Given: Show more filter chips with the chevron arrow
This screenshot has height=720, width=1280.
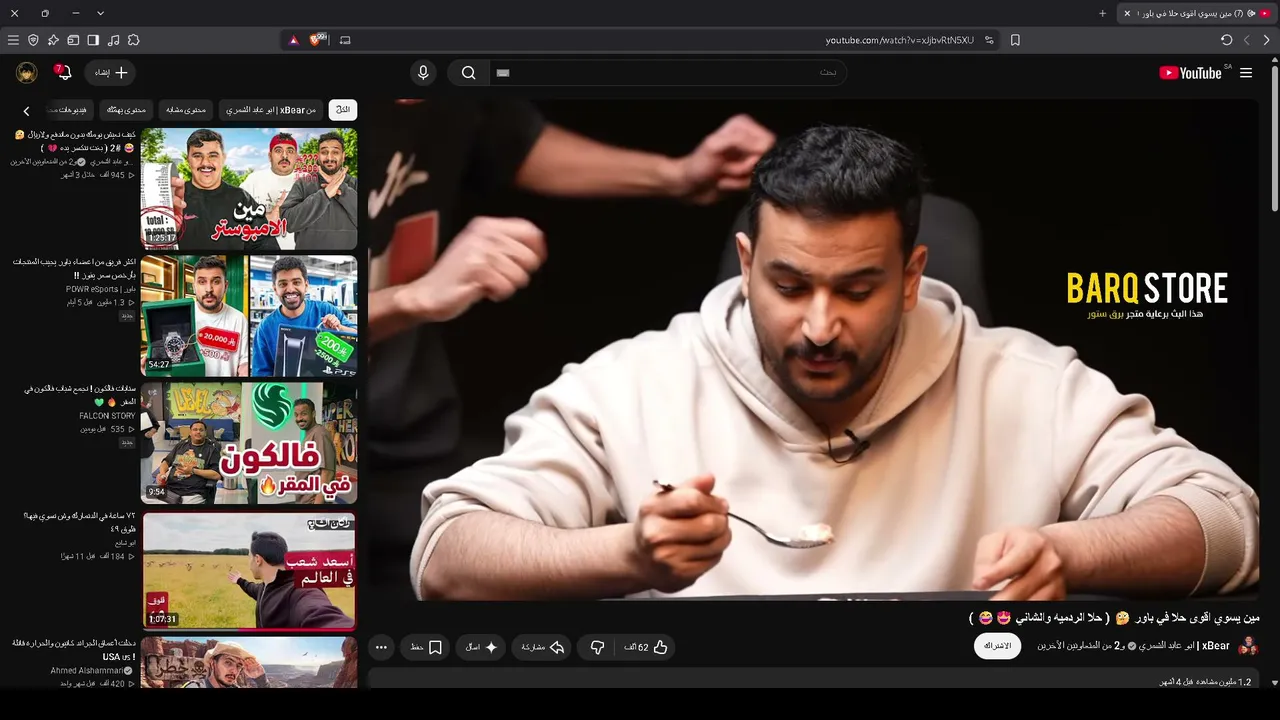Looking at the screenshot, I should point(27,111).
